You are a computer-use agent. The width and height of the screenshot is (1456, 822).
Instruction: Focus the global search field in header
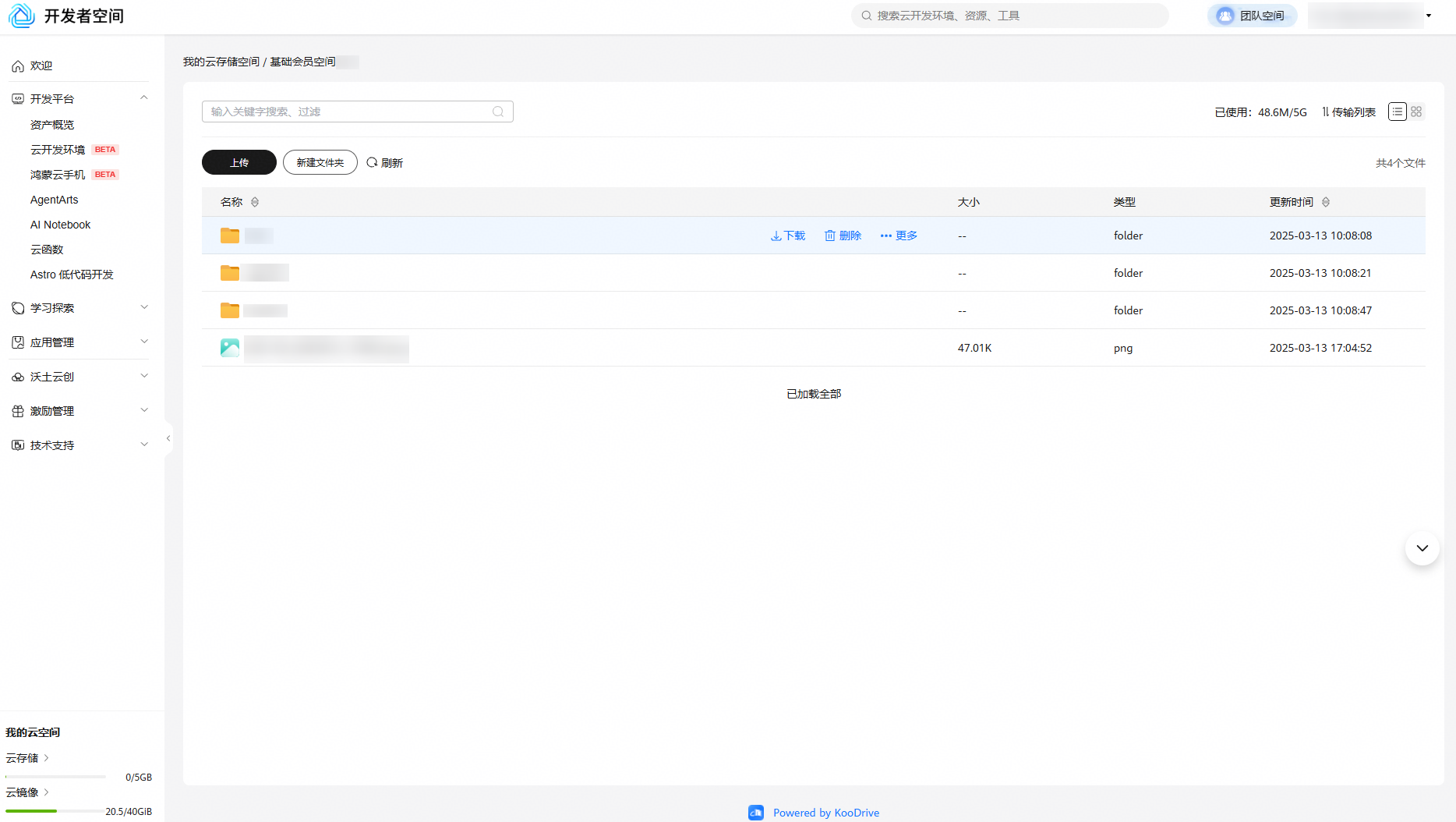coord(1010,16)
